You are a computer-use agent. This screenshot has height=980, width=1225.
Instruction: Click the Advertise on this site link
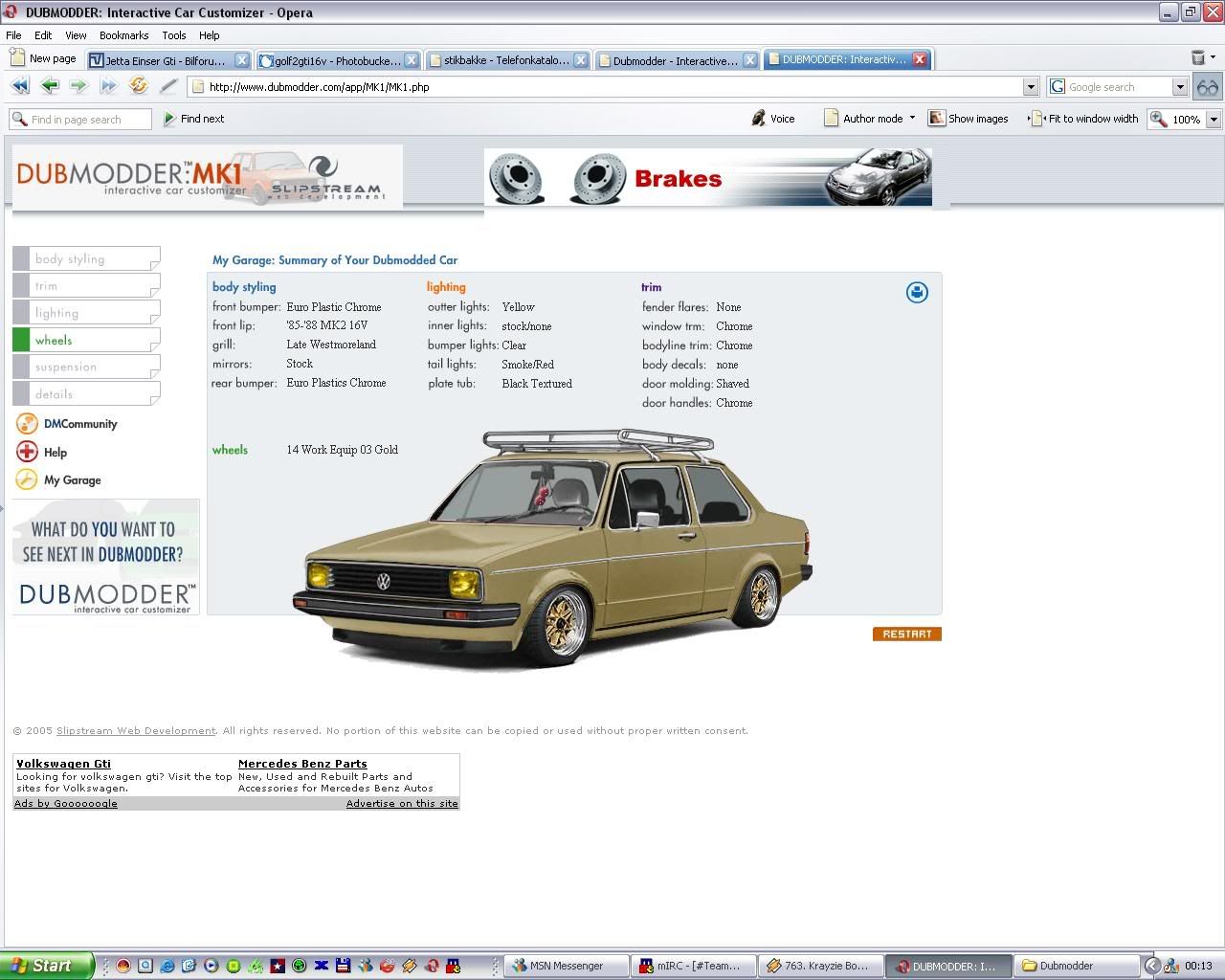pos(402,803)
